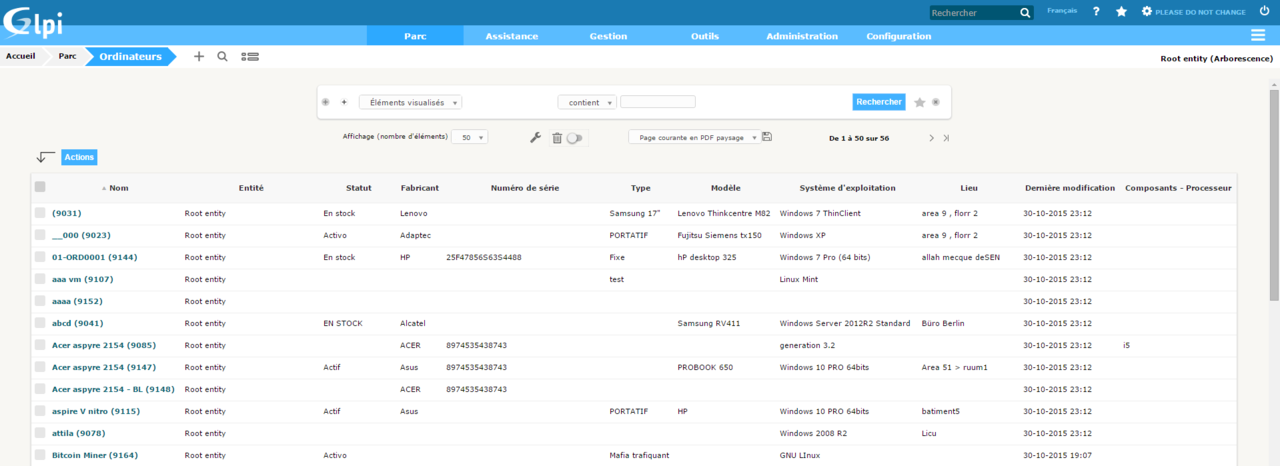Click the magnifier icon in global search
1280x466 pixels.
1025,13
